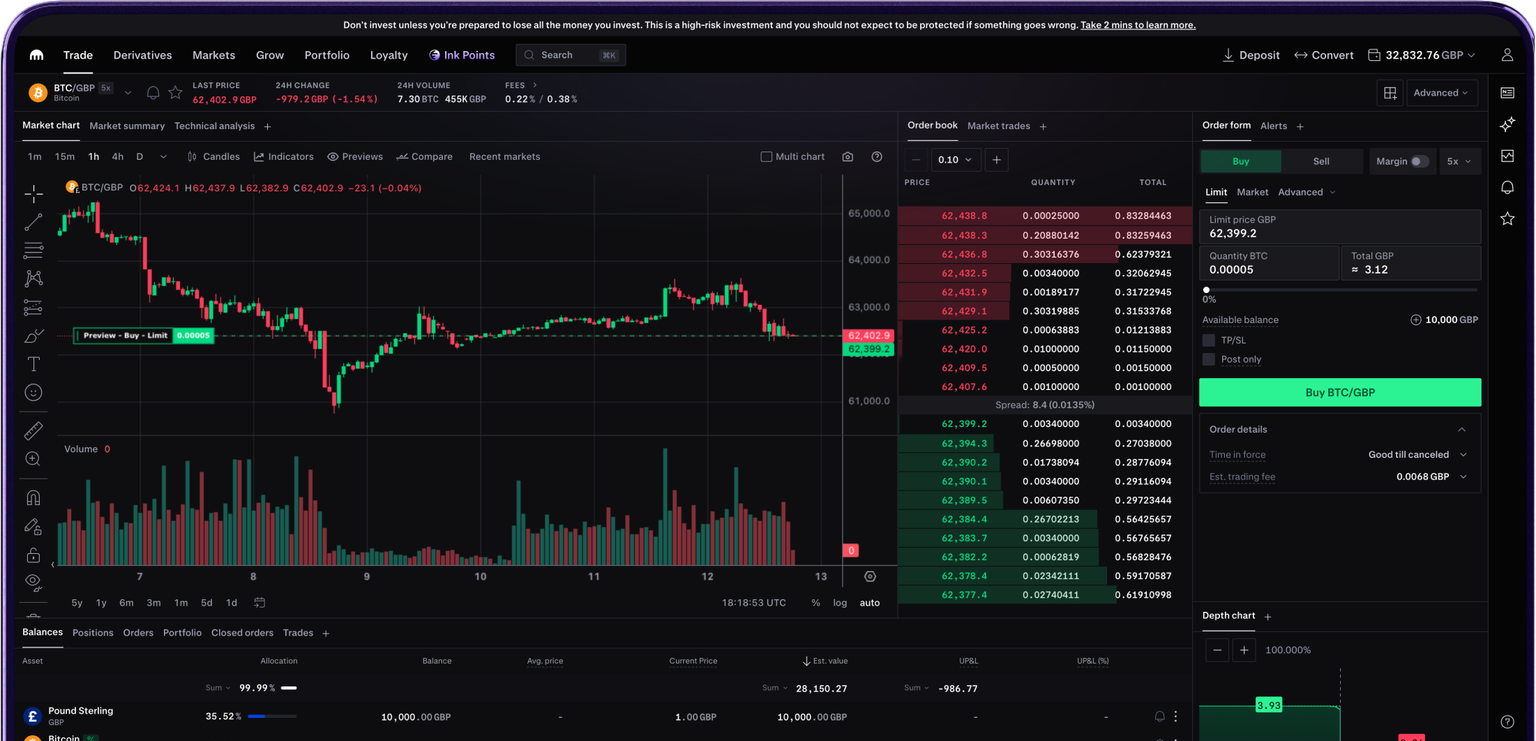Expand the Est. trading fee details
The image size is (1536, 741).
coord(1463,477)
